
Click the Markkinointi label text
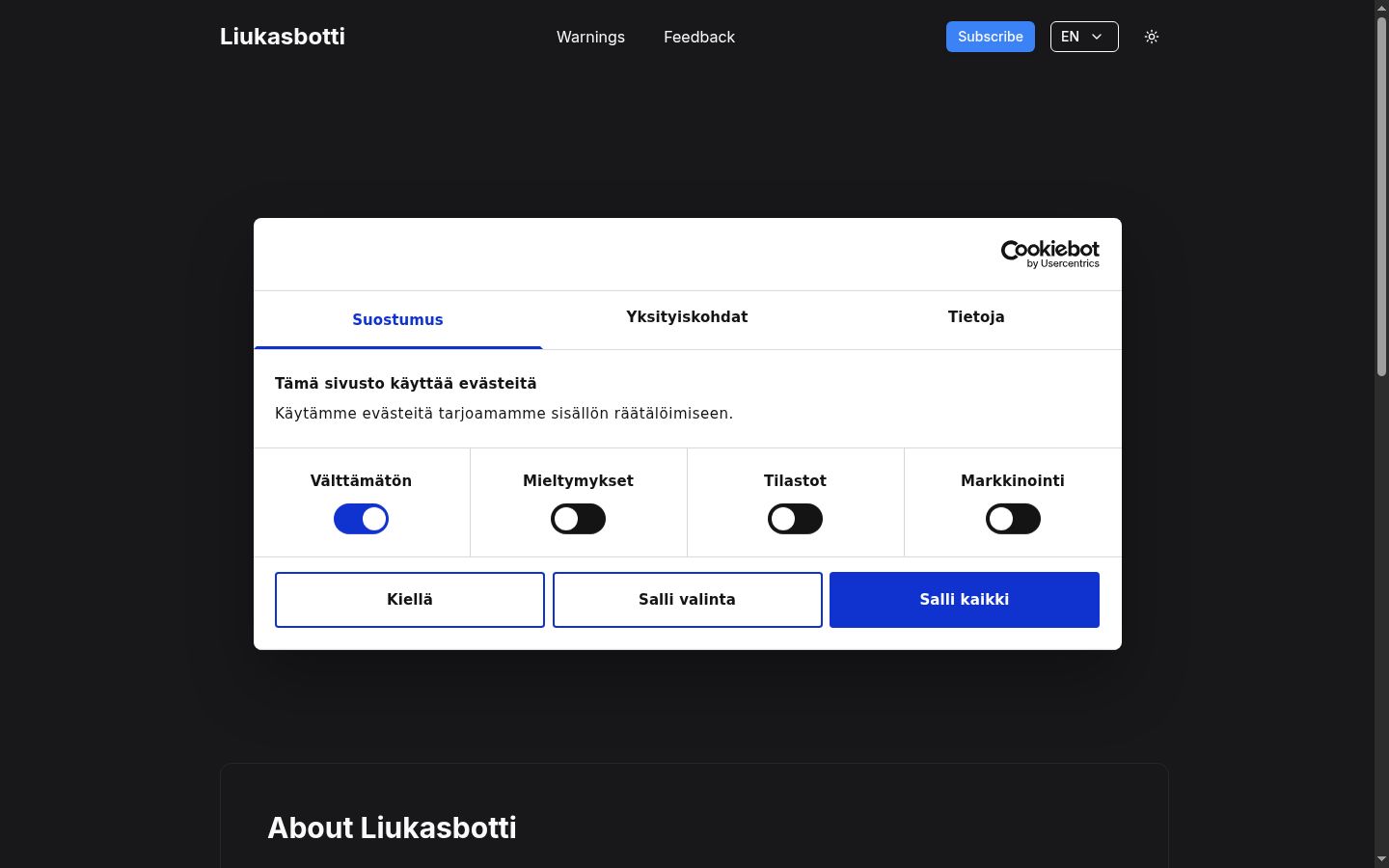[x=1013, y=481]
